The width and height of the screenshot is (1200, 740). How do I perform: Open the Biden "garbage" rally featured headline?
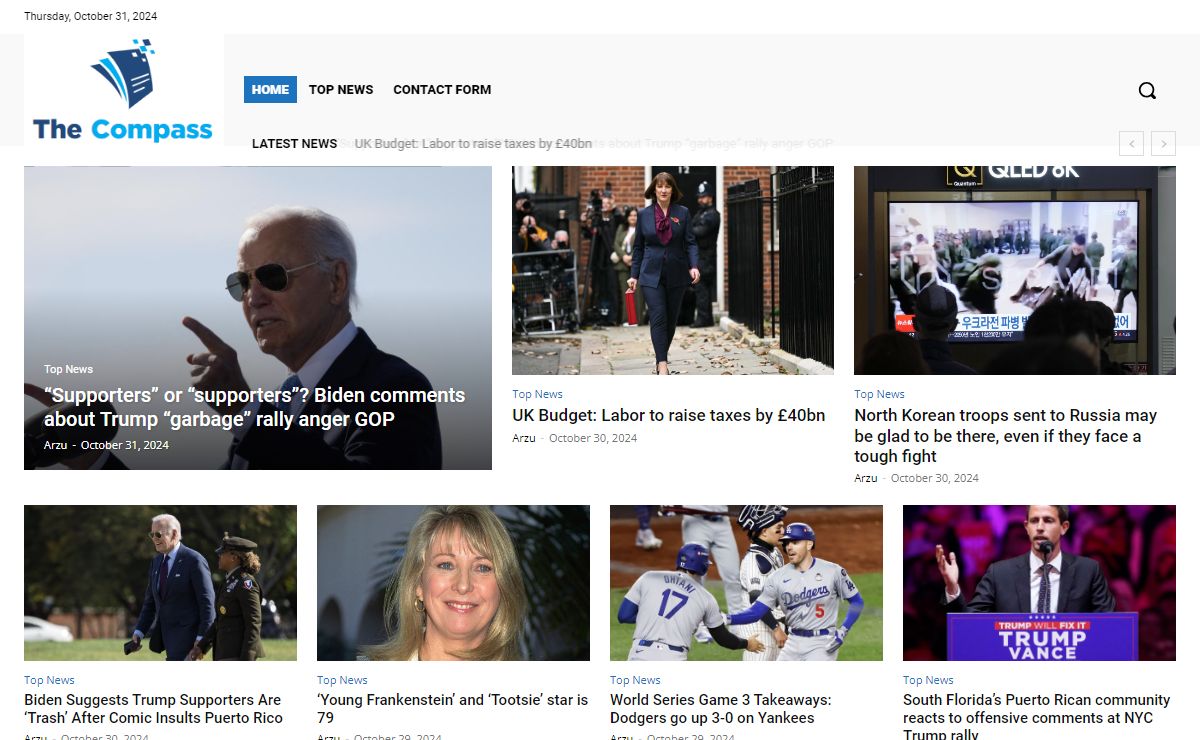point(254,407)
